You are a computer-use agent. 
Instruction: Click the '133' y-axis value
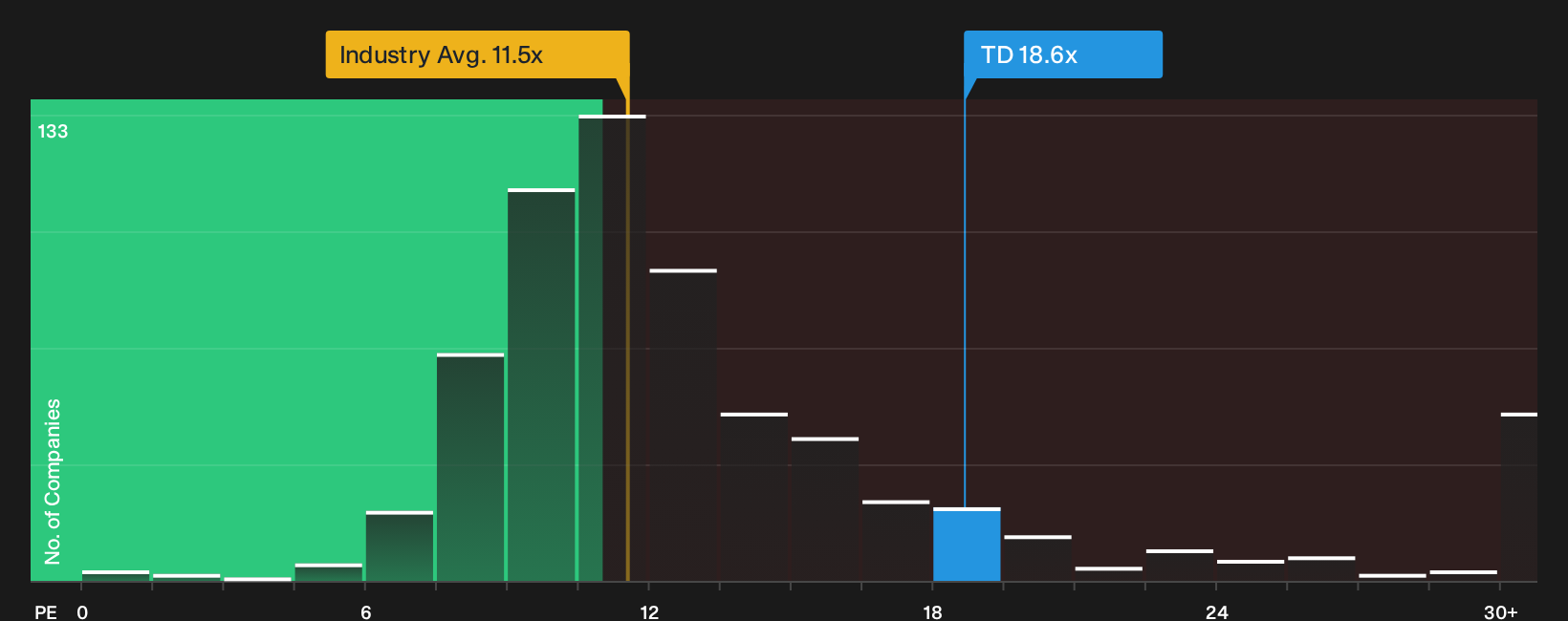pyautogui.click(x=53, y=132)
